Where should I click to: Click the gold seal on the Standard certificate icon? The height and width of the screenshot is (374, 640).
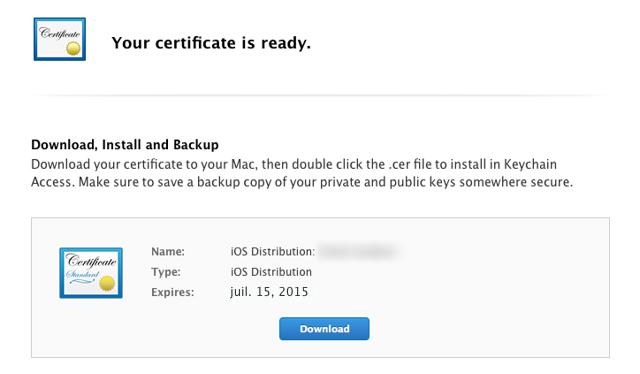(107, 283)
